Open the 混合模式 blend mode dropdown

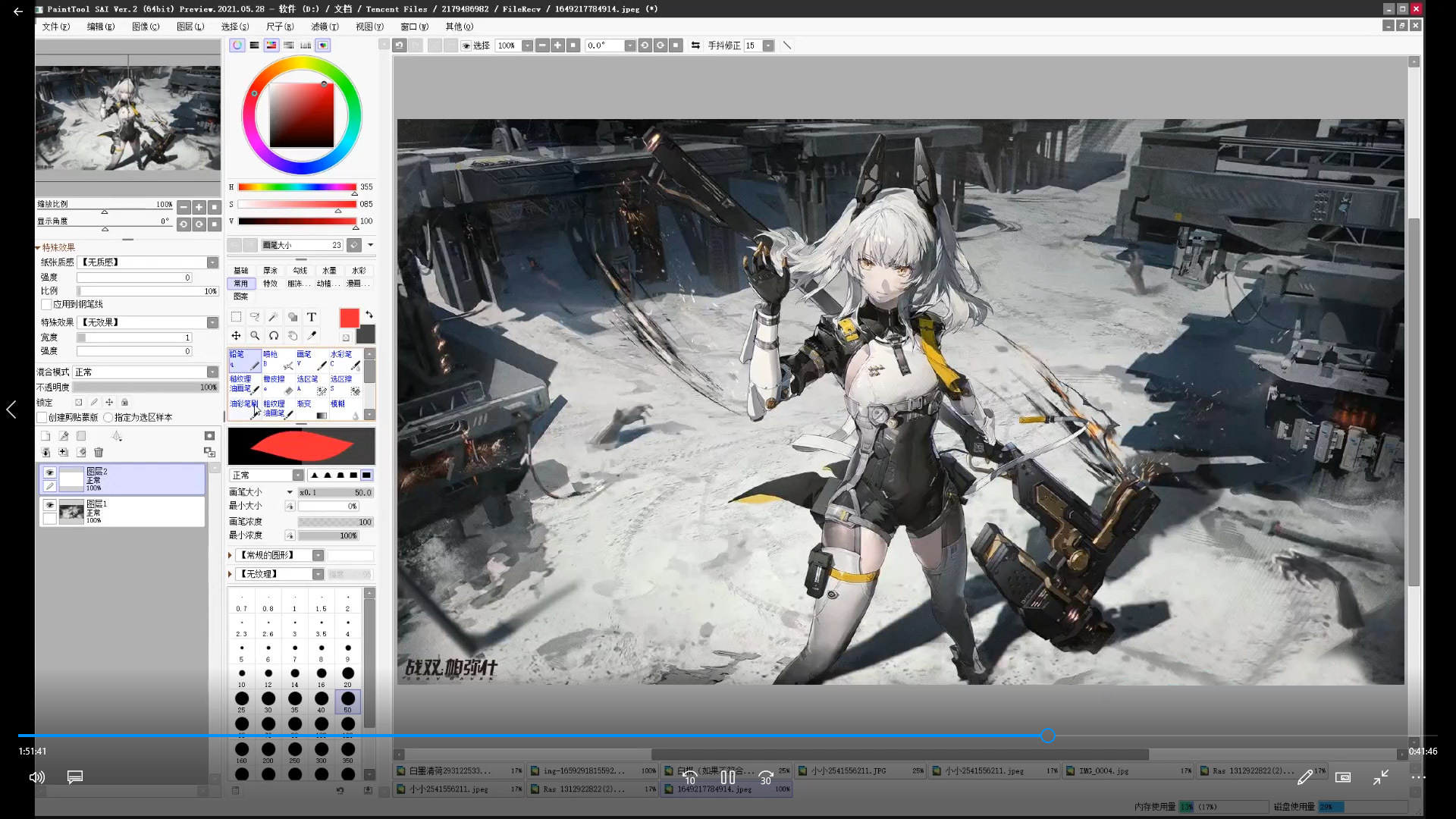click(x=212, y=372)
